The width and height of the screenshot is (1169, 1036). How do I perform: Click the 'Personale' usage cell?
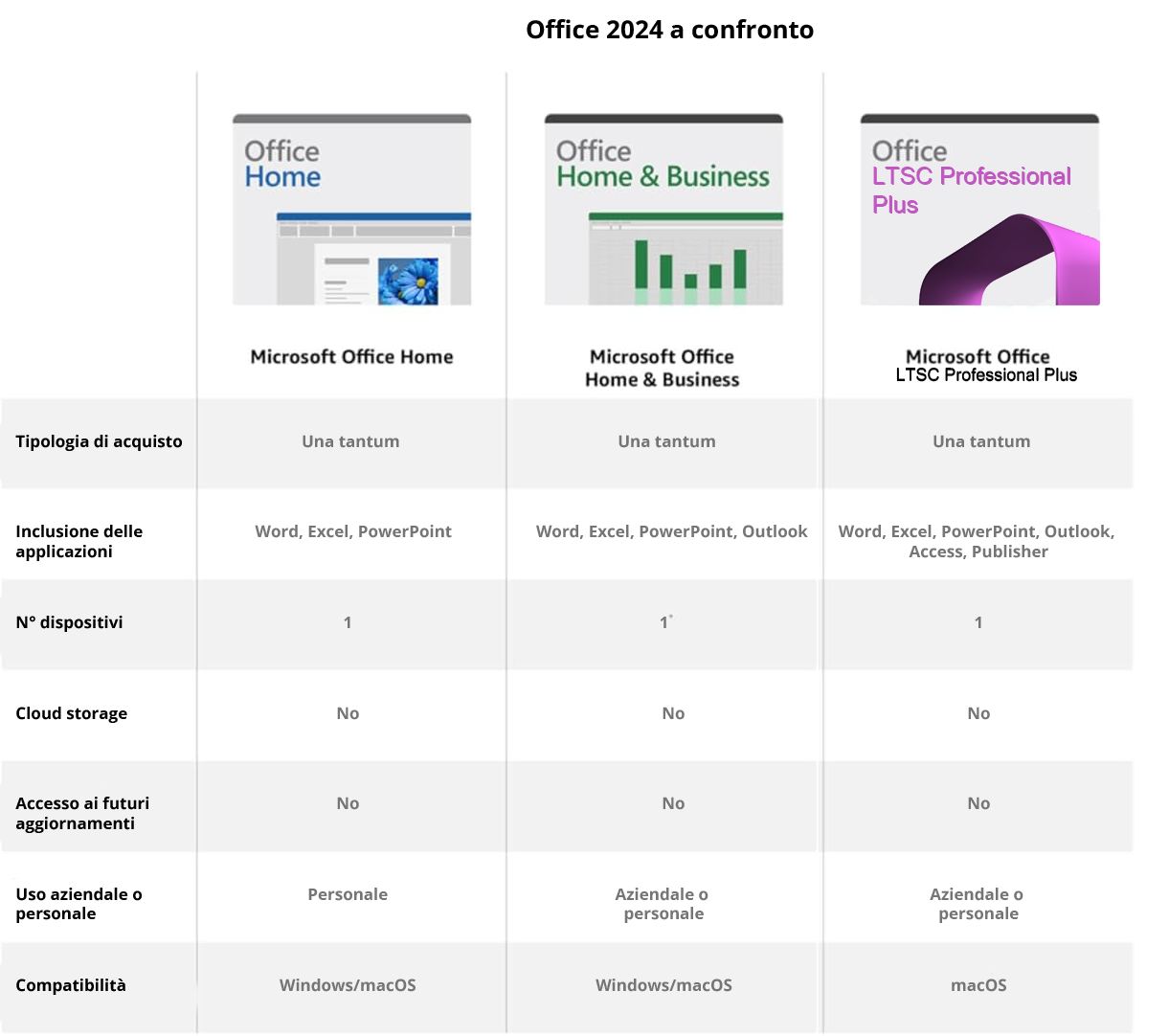348,894
